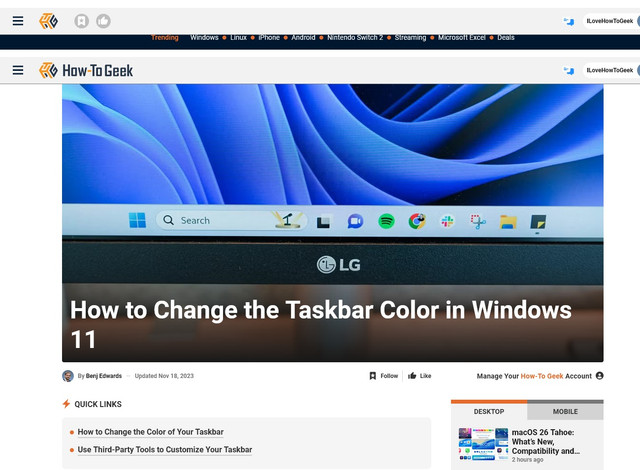The width and height of the screenshot is (640, 470).
Task: Click the QUICK LINKS heading text
Action: point(98,404)
